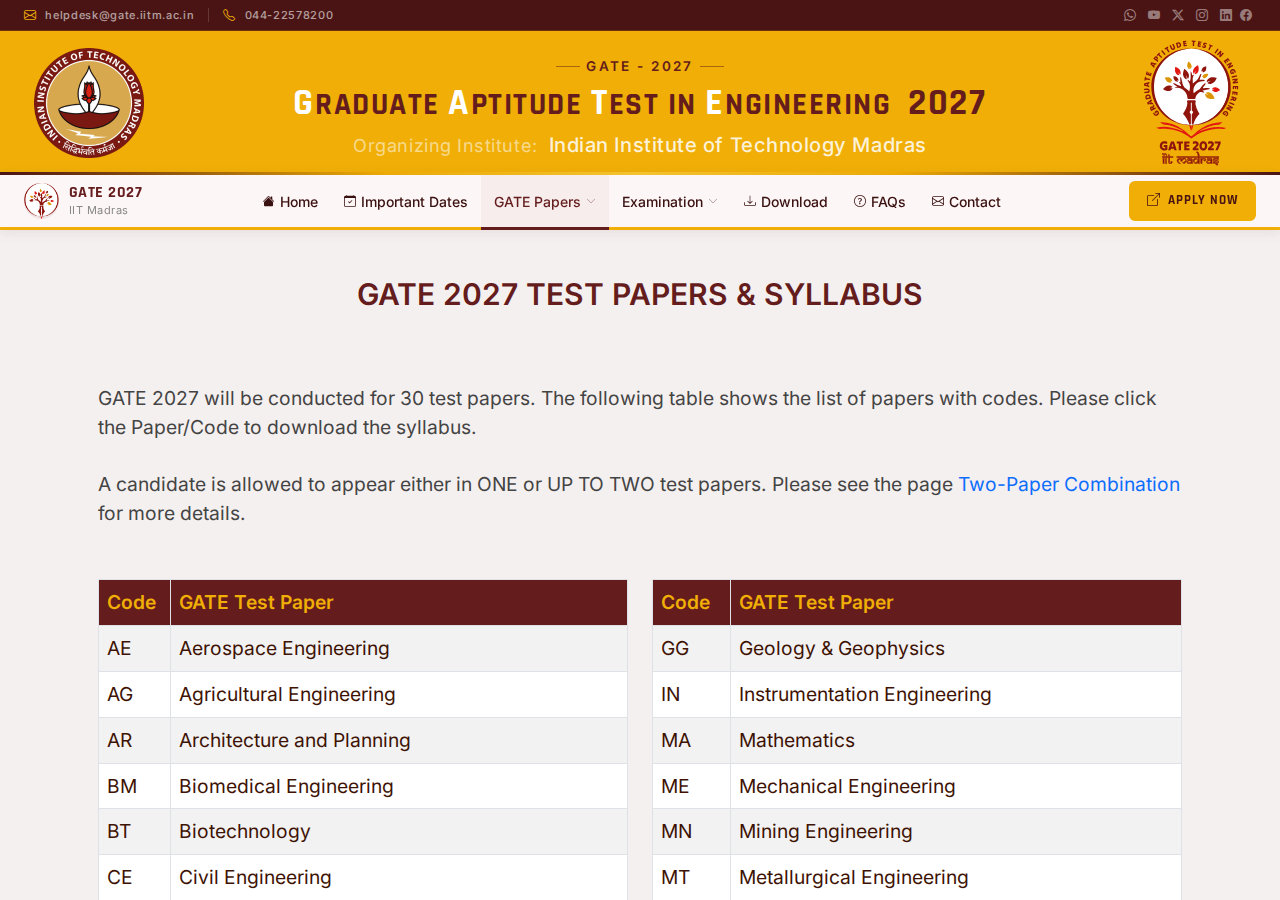1280x900 pixels.
Task: Expand the Examination dropdown menu
Action: pyautogui.click(x=669, y=202)
